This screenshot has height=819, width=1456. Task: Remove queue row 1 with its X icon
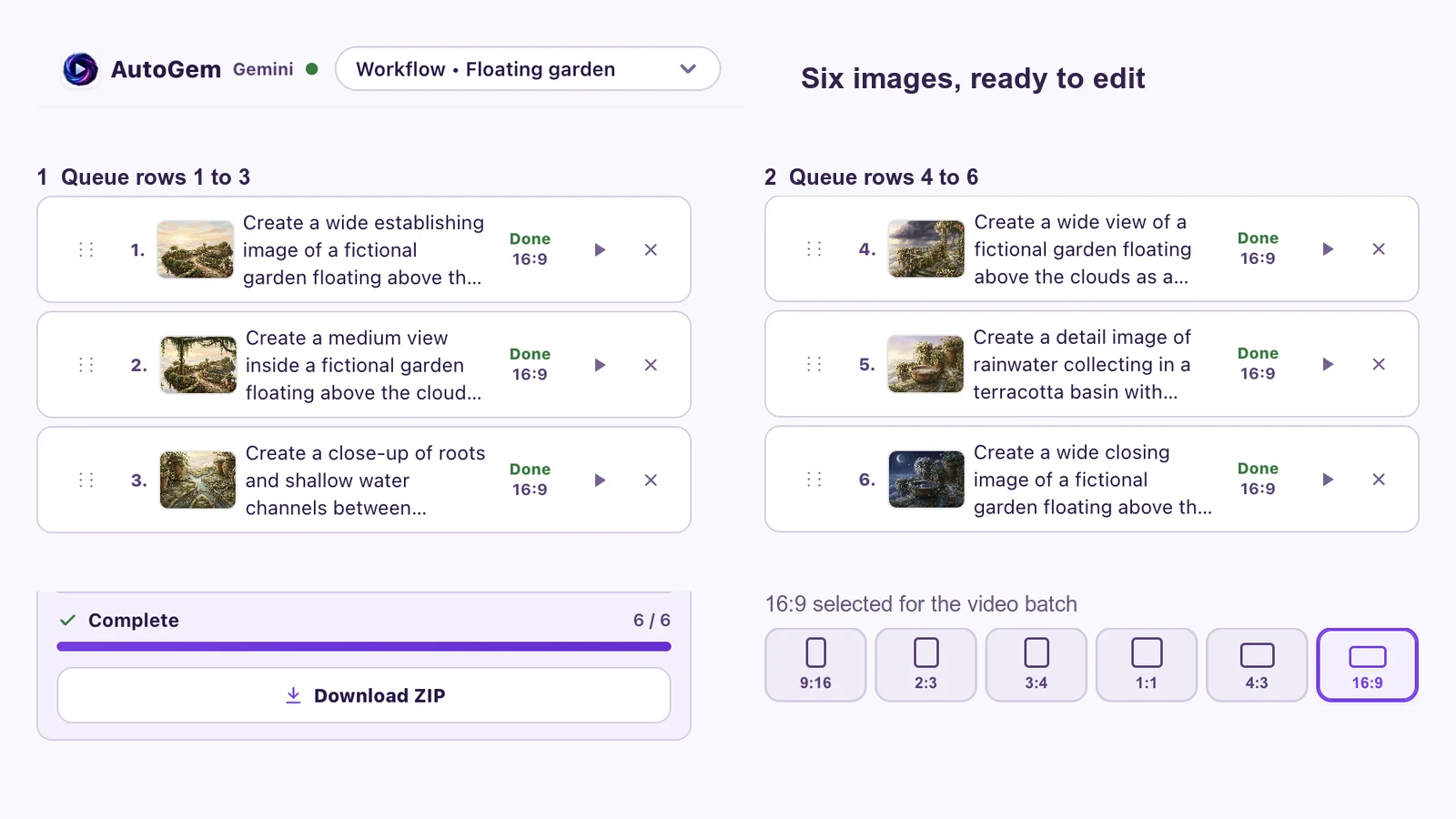pos(651,249)
